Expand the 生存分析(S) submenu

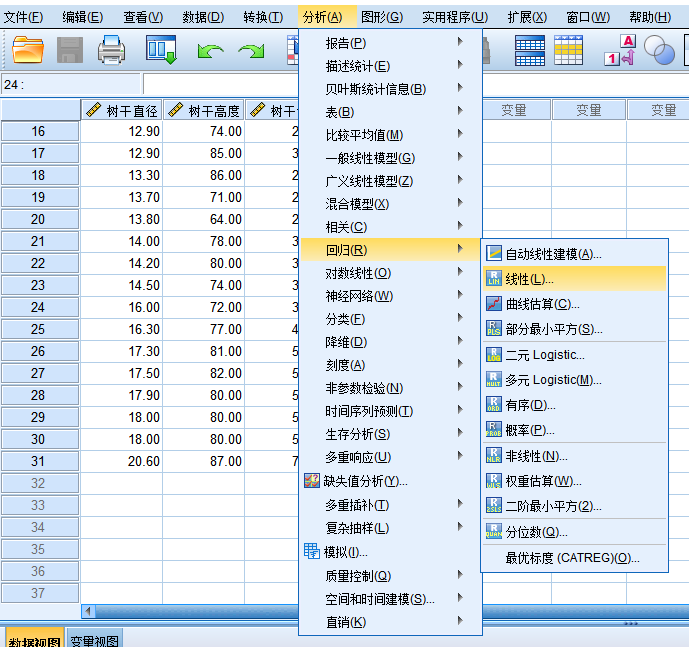tap(390, 434)
